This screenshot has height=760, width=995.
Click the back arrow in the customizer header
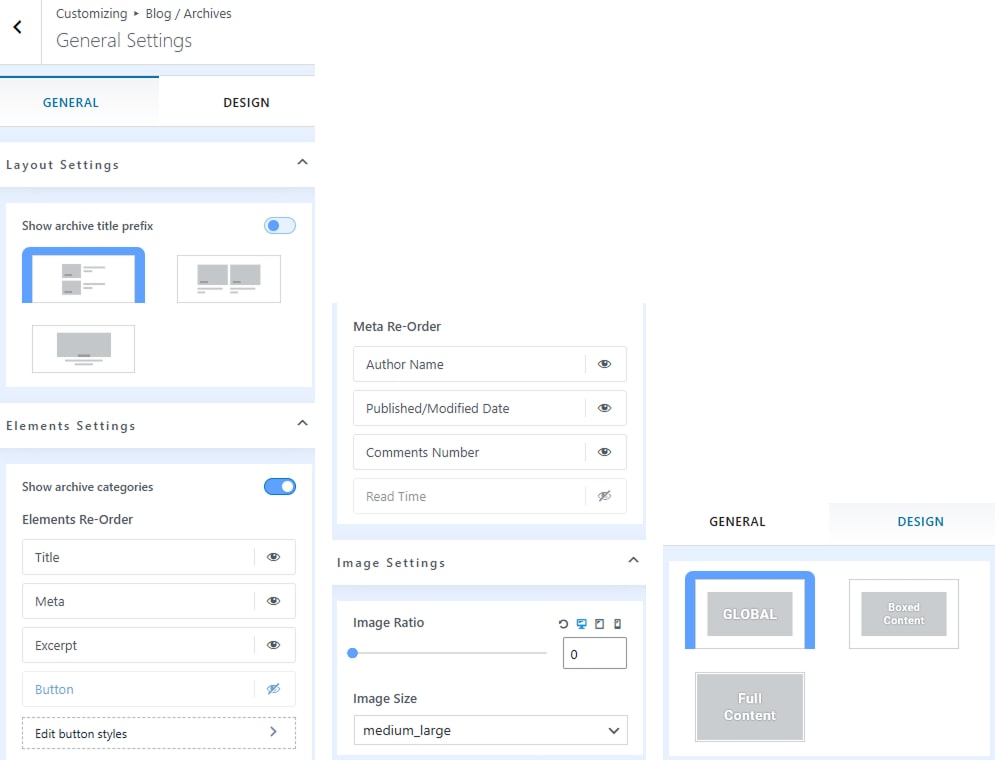(18, 28)
